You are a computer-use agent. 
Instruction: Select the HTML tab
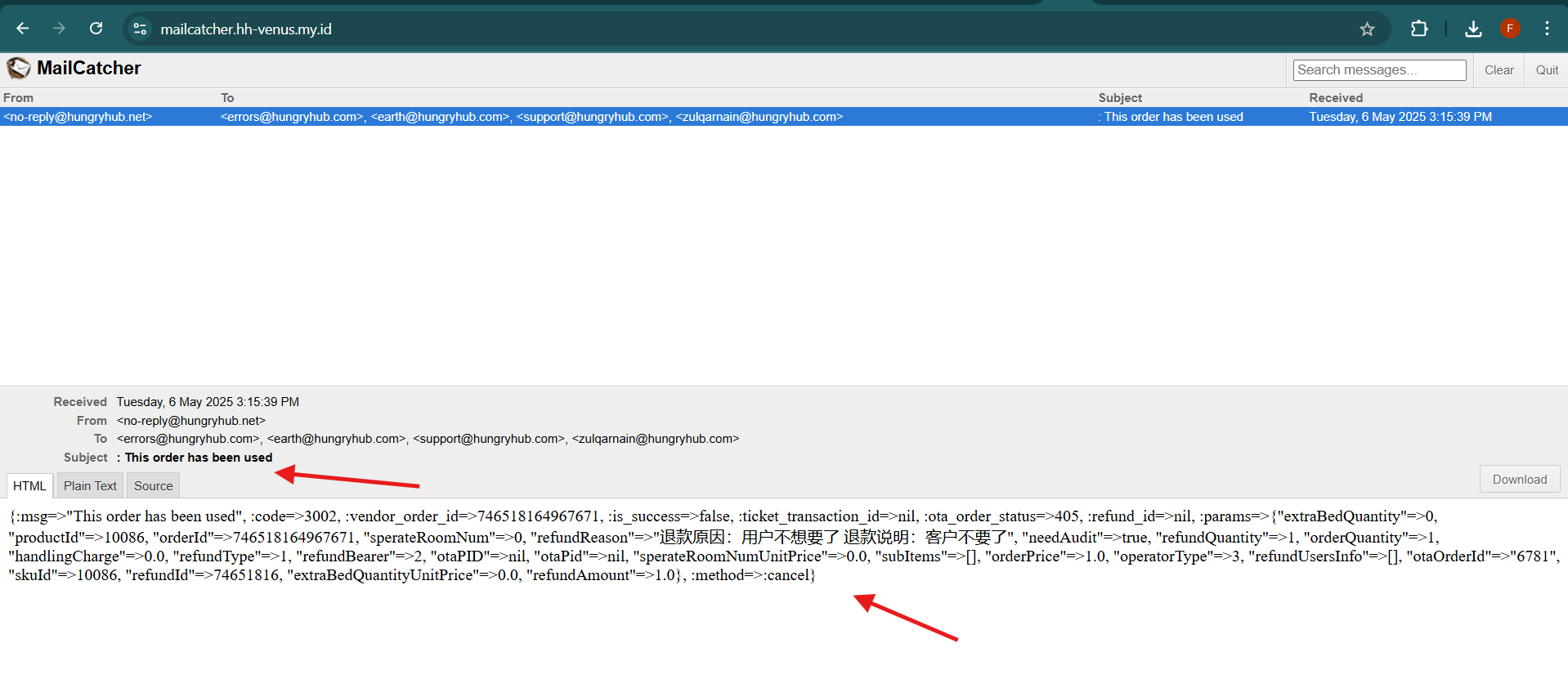click(29, 485)
